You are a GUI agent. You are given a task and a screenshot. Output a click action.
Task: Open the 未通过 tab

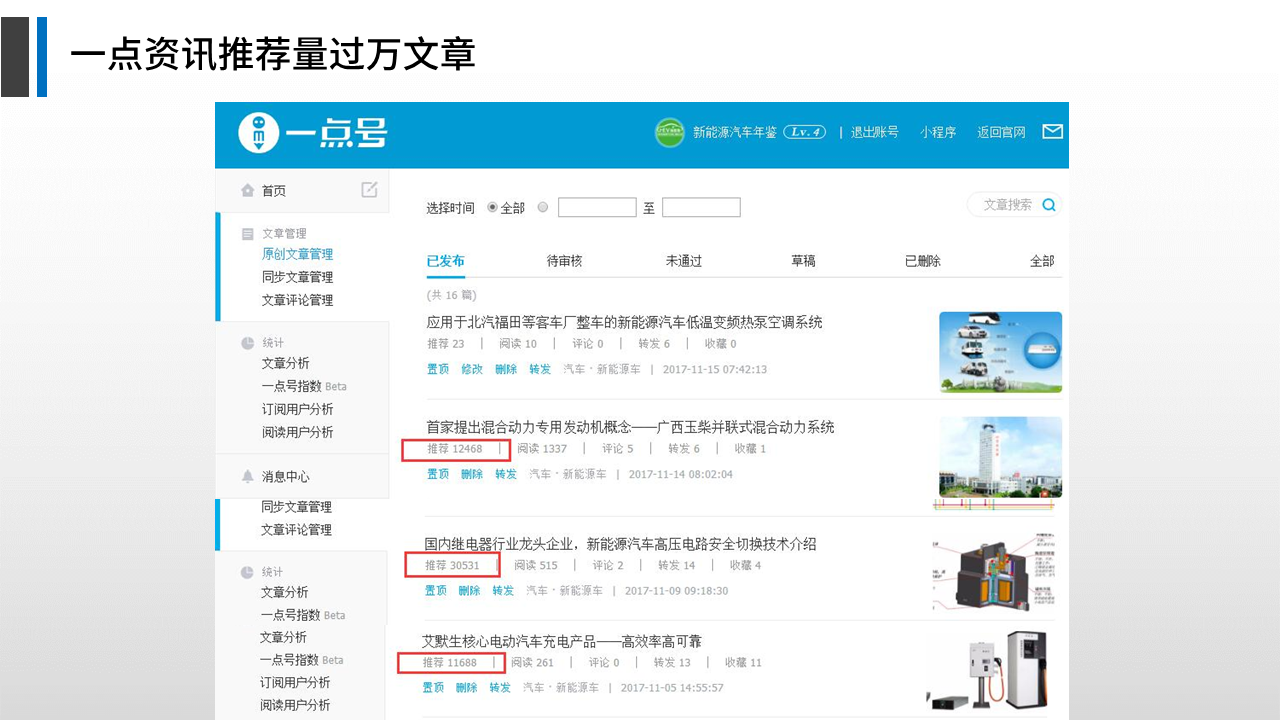click(684, 261)
